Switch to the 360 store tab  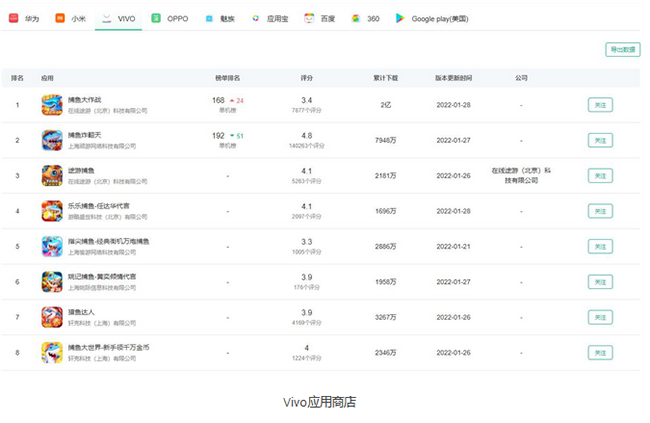(x=365, y=19)
